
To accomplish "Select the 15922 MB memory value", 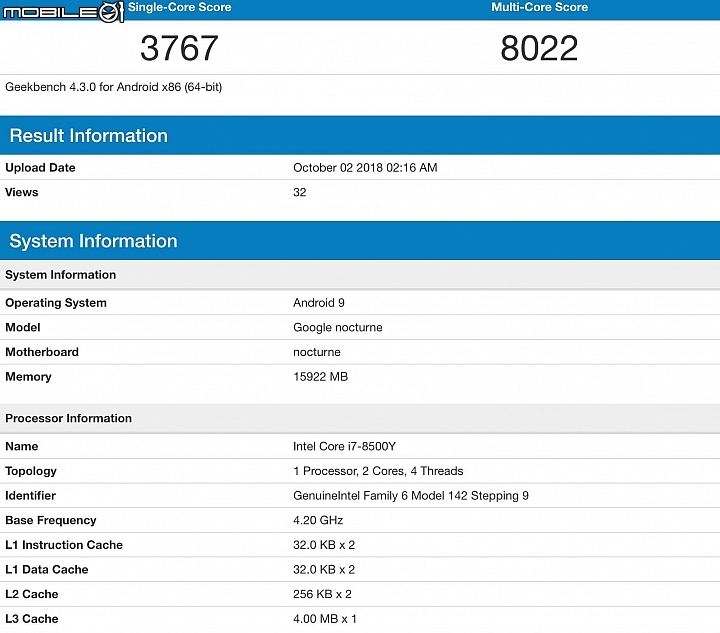I will point(321,376).
